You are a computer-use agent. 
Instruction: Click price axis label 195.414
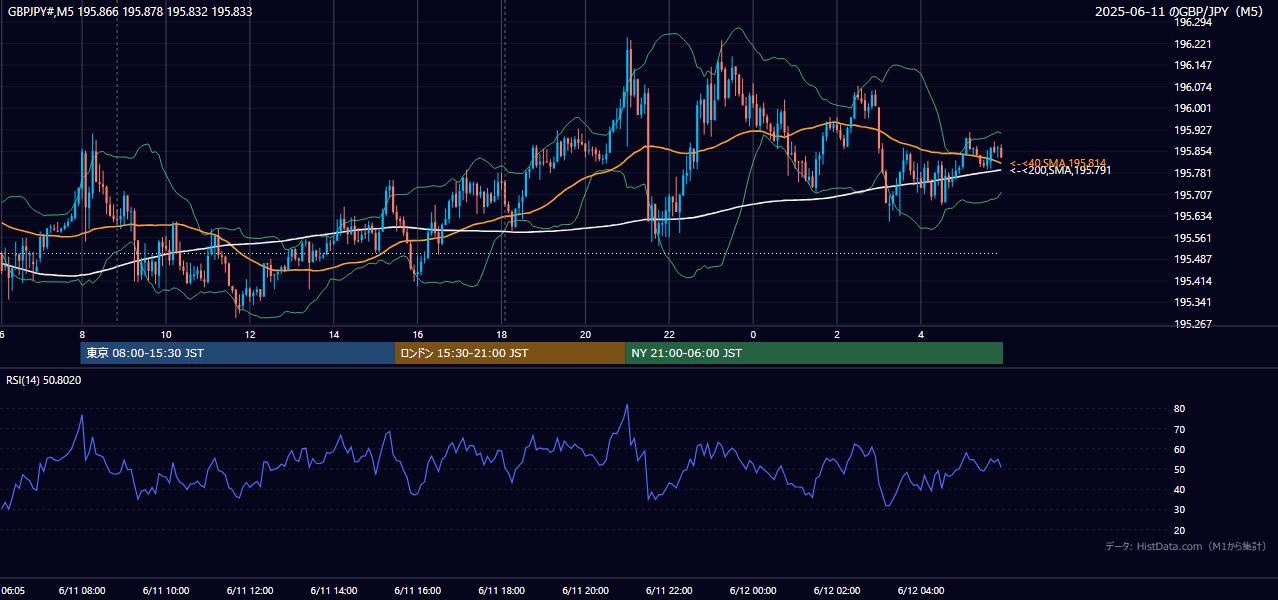point(1192,281)
